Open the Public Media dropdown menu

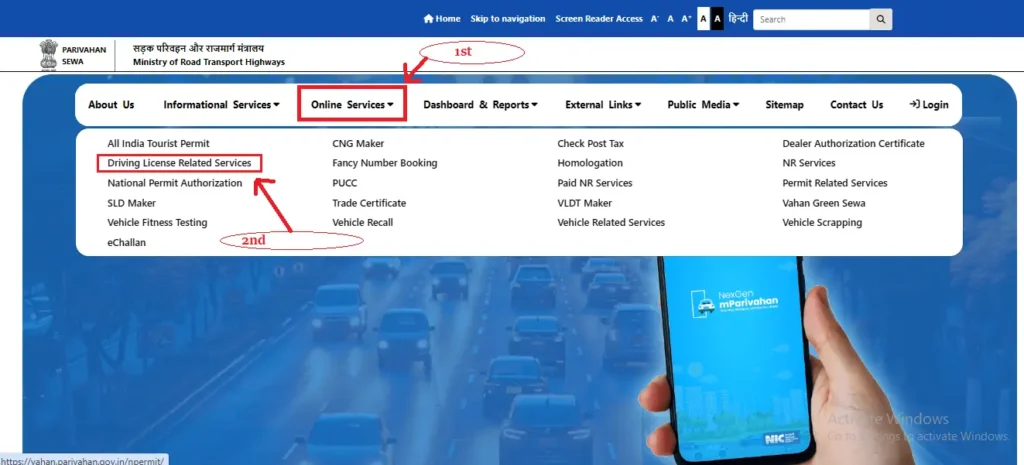[x=703, y=105]
